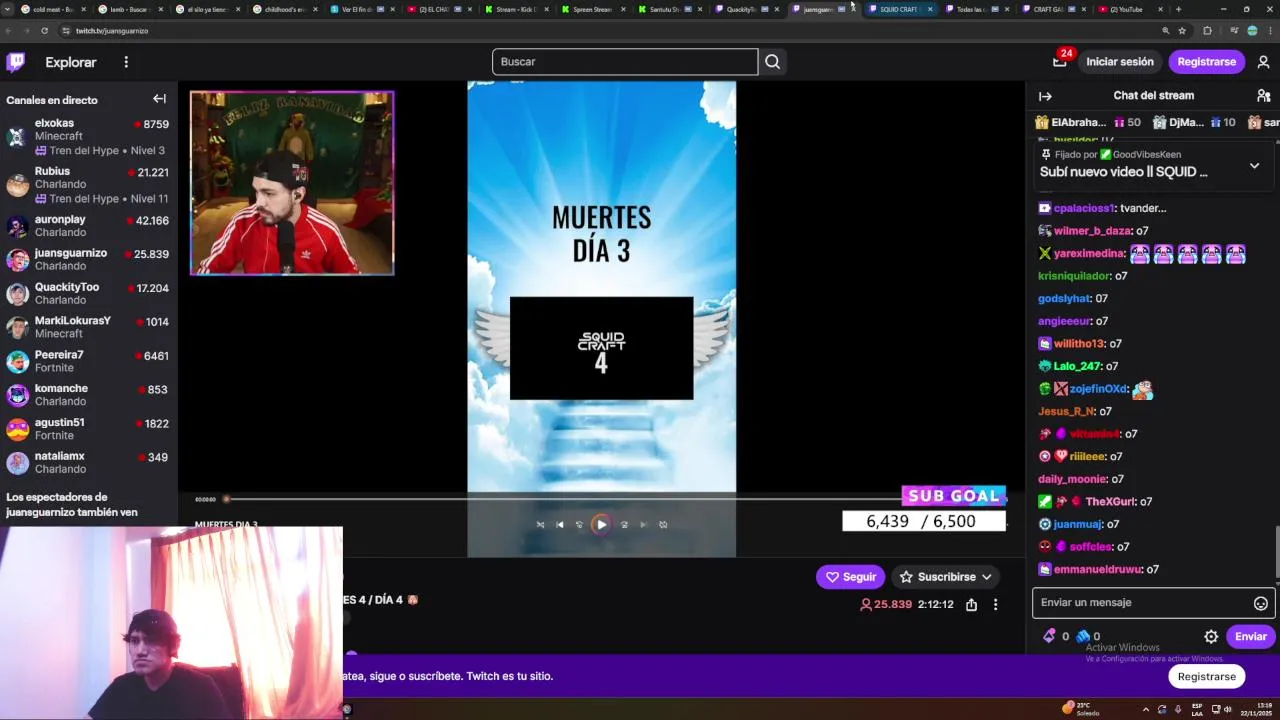Screen dimensions: 1280x720
Task: Open the notifications inbox with 24 badge
Action: (x=1060, y=62)
